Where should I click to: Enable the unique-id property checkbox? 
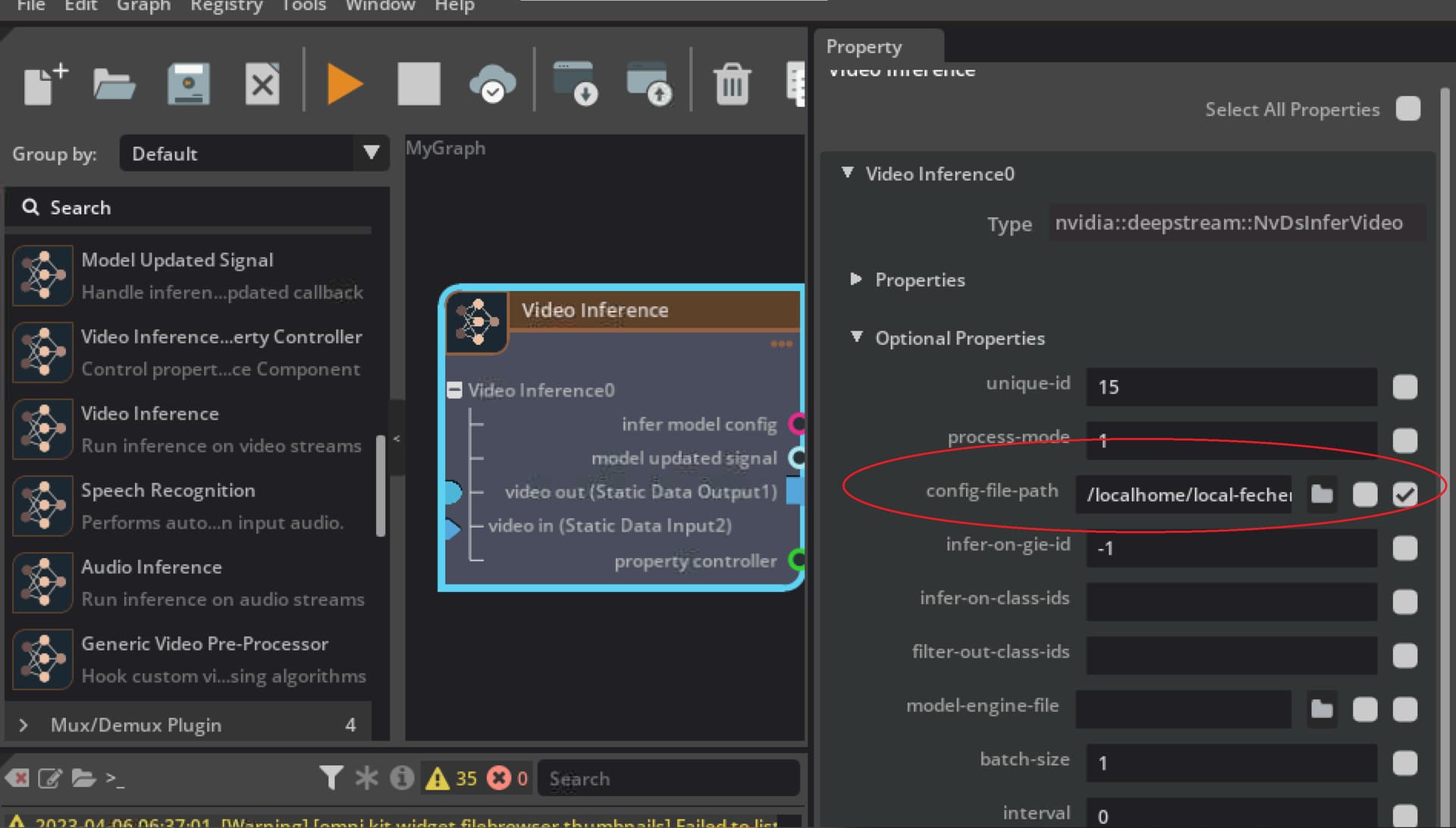pos(1404,387)
